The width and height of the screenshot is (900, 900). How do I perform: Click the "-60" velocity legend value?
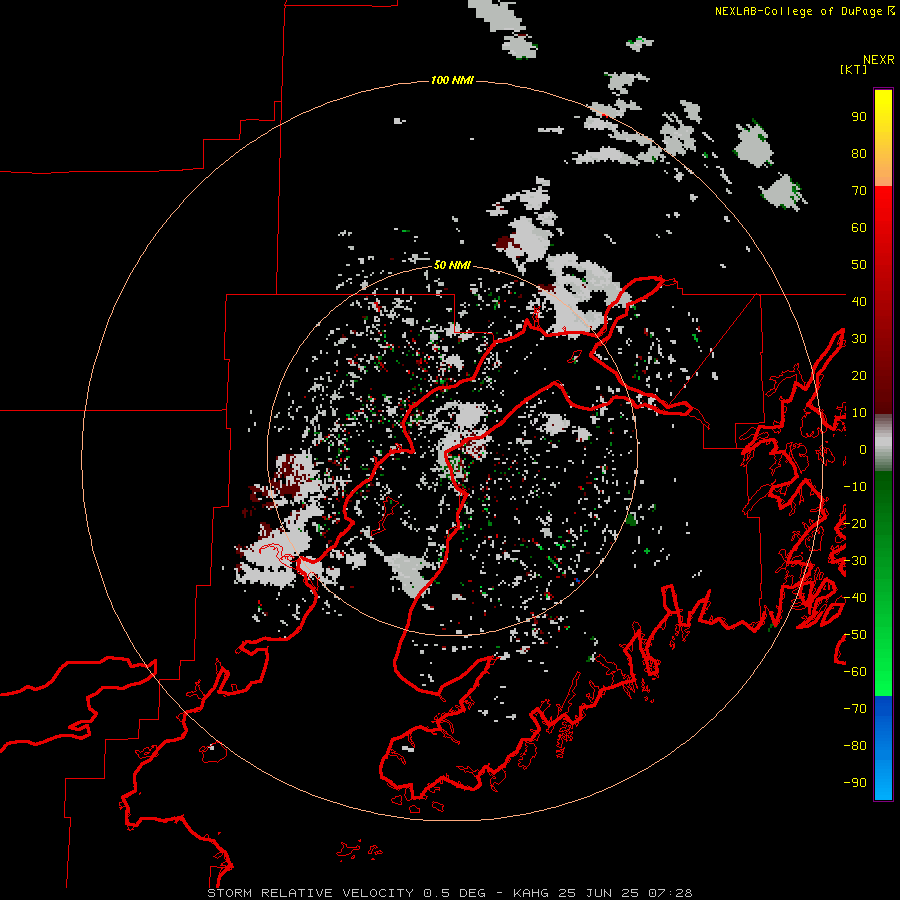click(x=855, y=672)
